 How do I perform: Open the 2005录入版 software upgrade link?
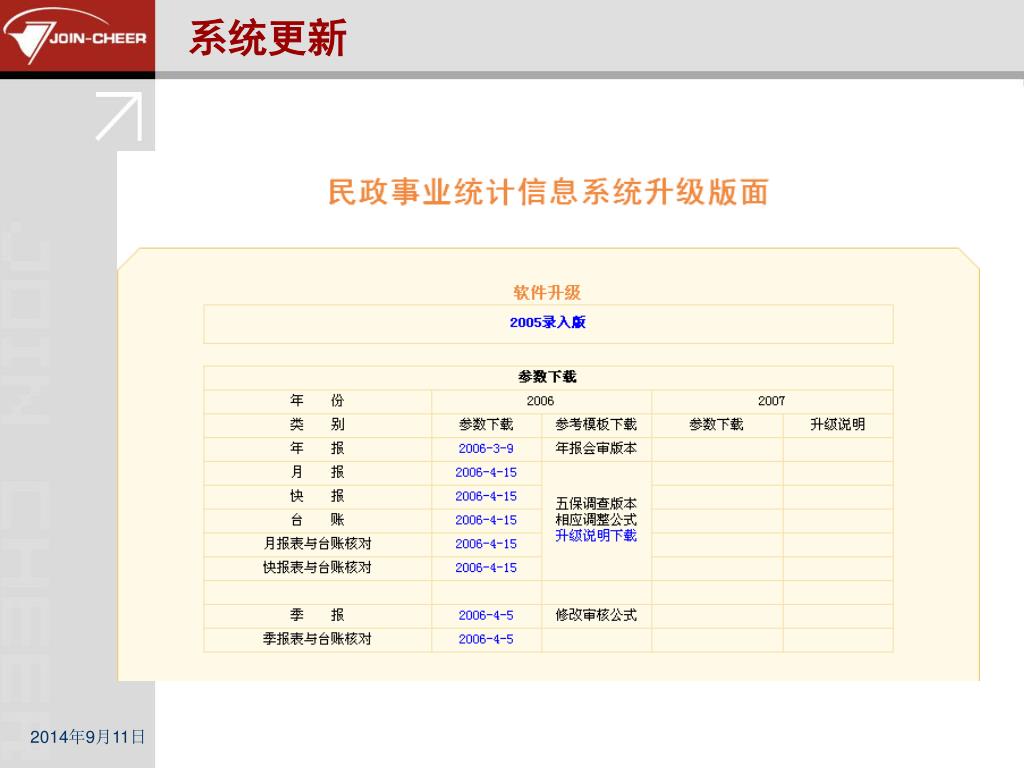[547, 323]
